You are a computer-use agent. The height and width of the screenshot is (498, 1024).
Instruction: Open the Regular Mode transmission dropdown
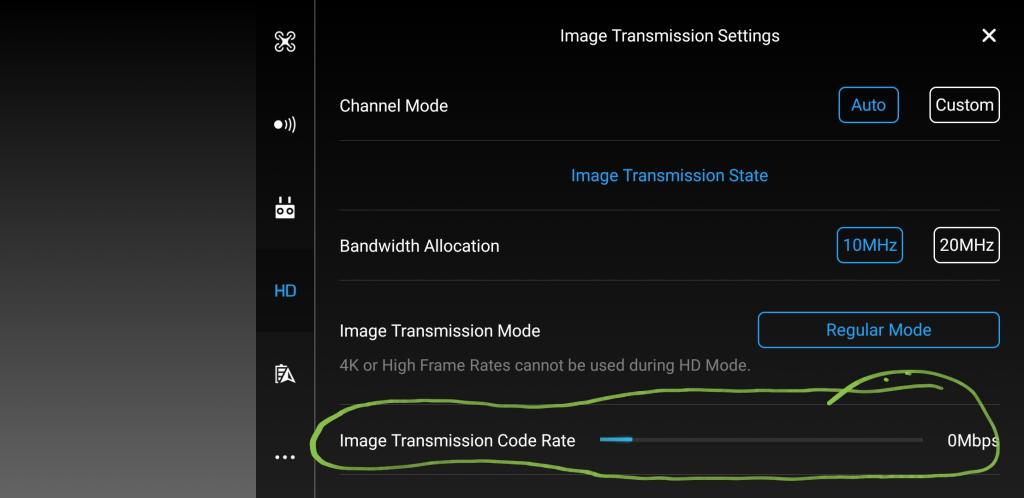[878, 330]
